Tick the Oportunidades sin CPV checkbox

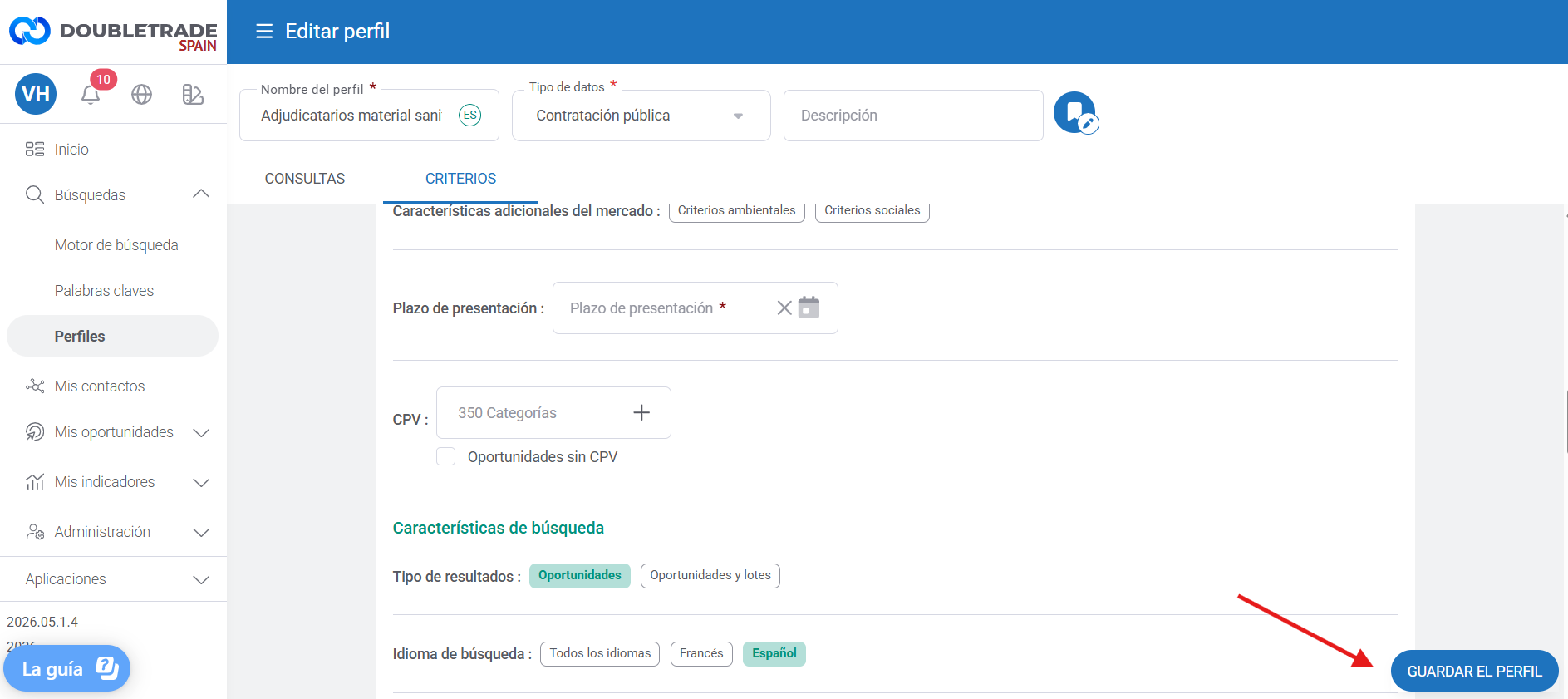[446, 457]
